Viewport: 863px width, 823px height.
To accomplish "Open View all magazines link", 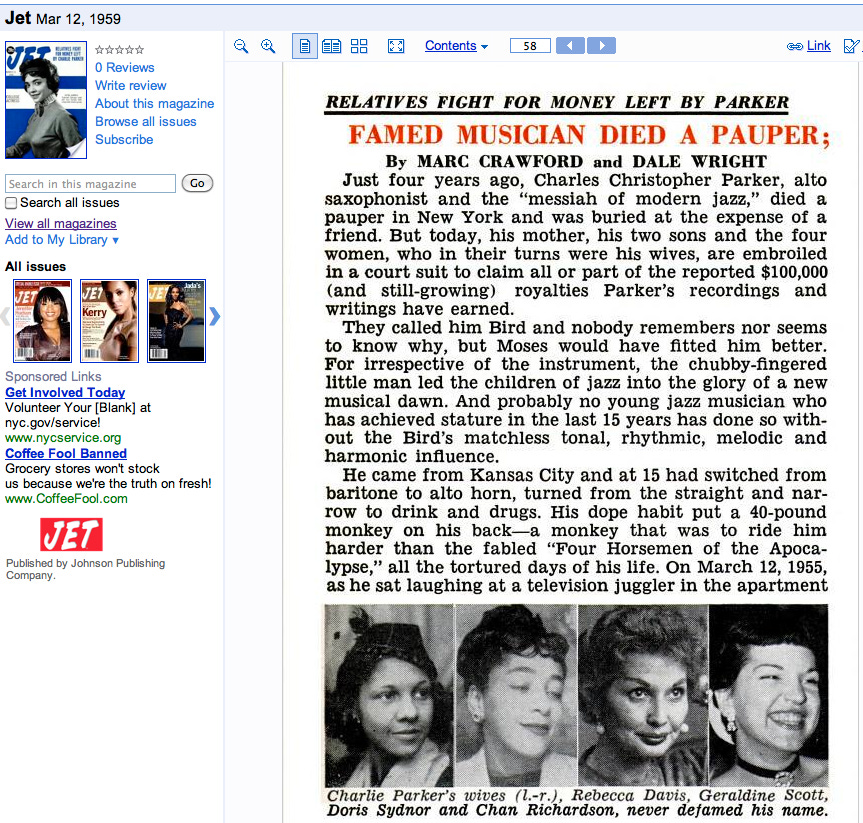I will [61, 224].
